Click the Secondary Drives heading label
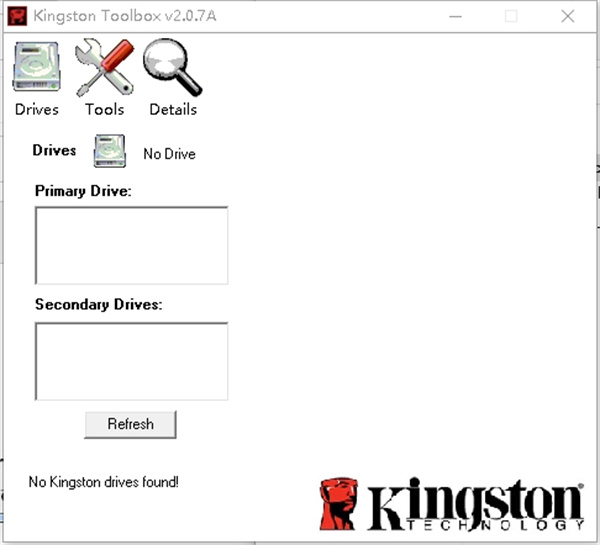The width and height of the screenshot is (600, 545). coord(98,304)
